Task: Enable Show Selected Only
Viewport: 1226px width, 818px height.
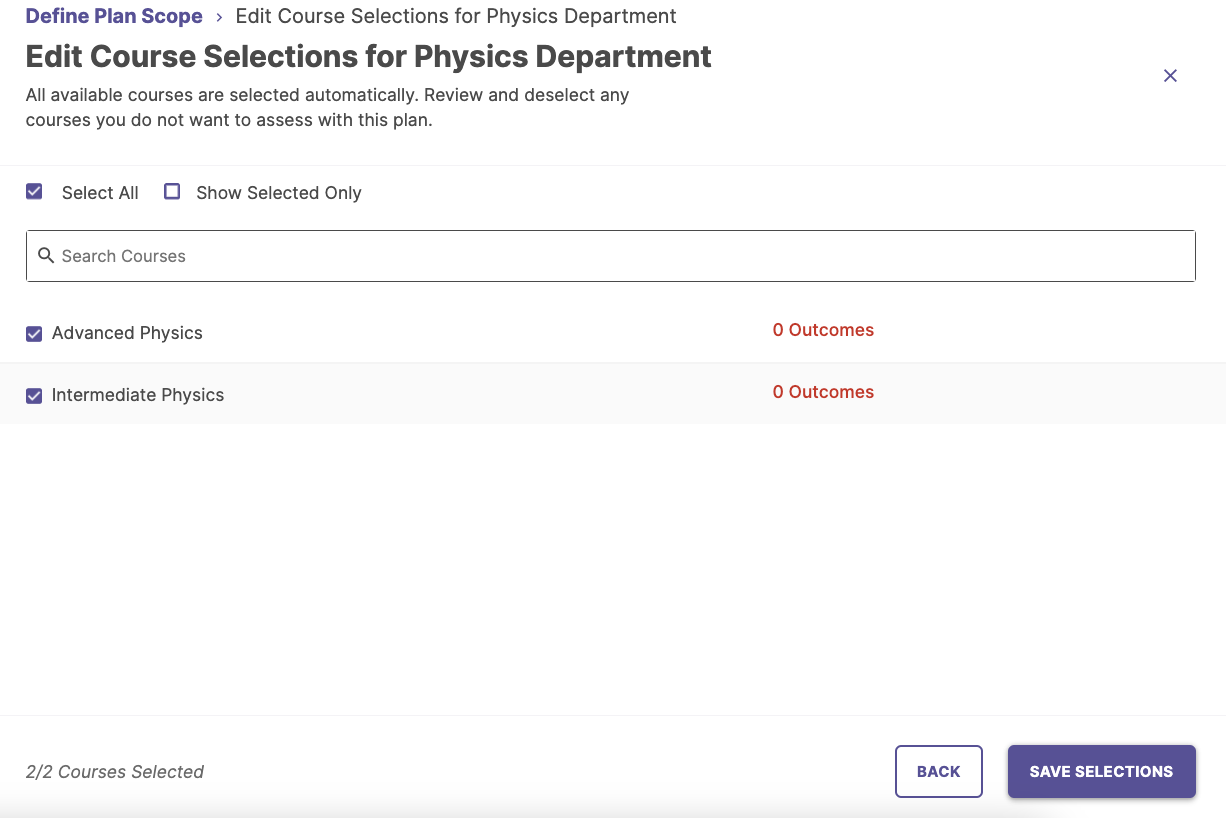Action: (x=171, y=191)
